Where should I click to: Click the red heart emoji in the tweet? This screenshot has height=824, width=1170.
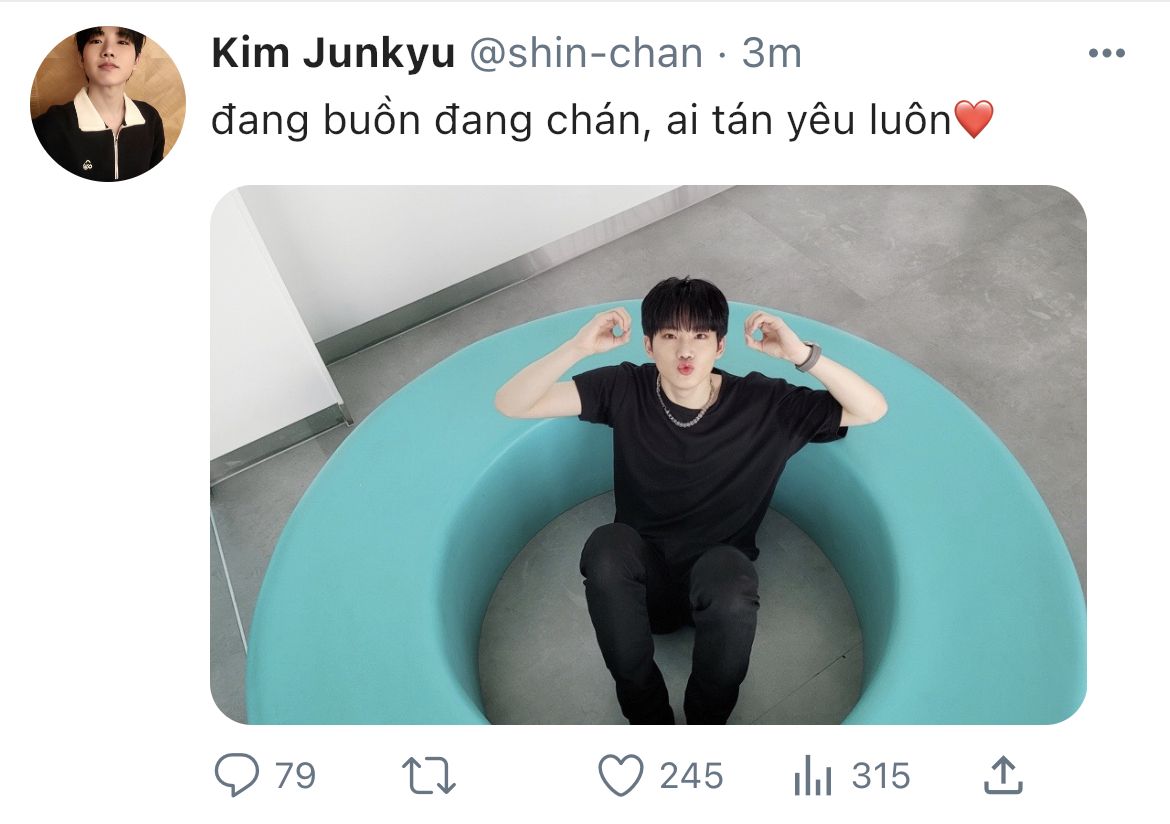(x=974, y=119)
